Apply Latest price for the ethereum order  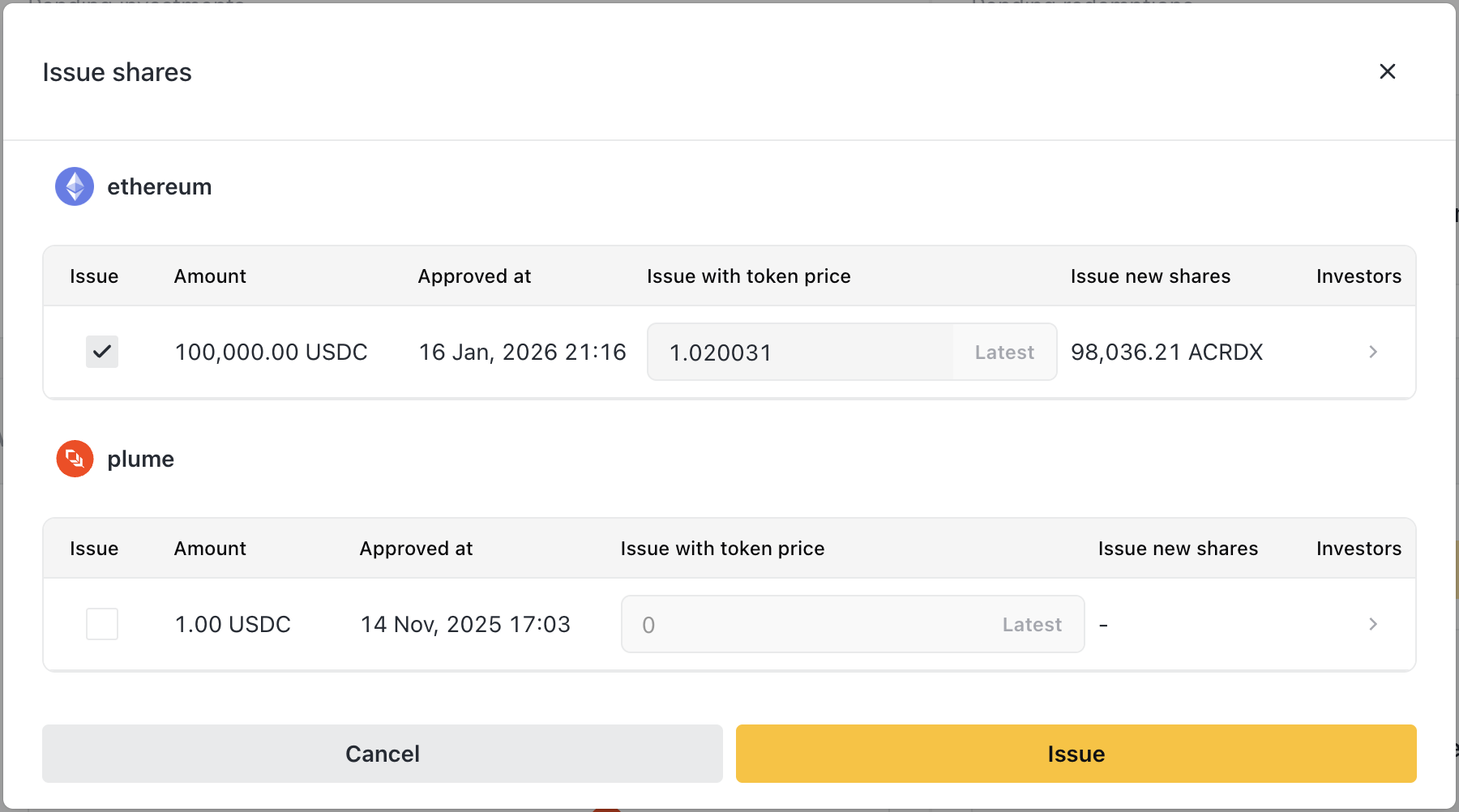click(x=1004, y=353)
